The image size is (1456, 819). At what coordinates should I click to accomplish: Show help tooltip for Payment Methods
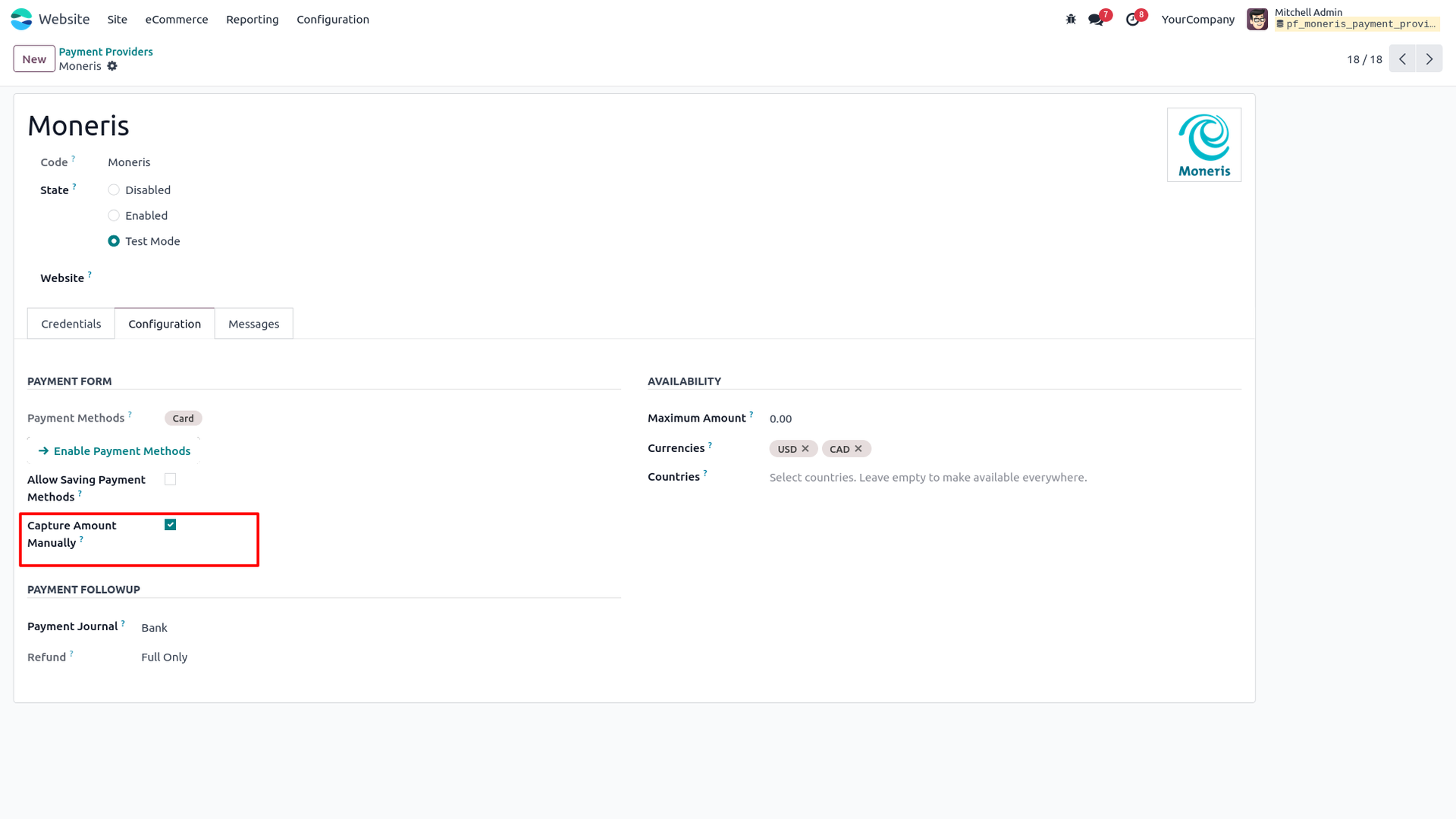[x=130, y=414]
